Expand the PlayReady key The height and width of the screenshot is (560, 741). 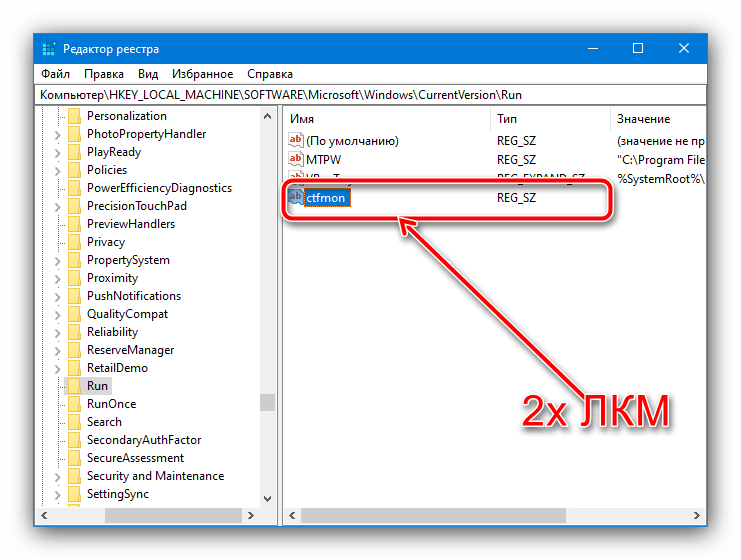57,153
